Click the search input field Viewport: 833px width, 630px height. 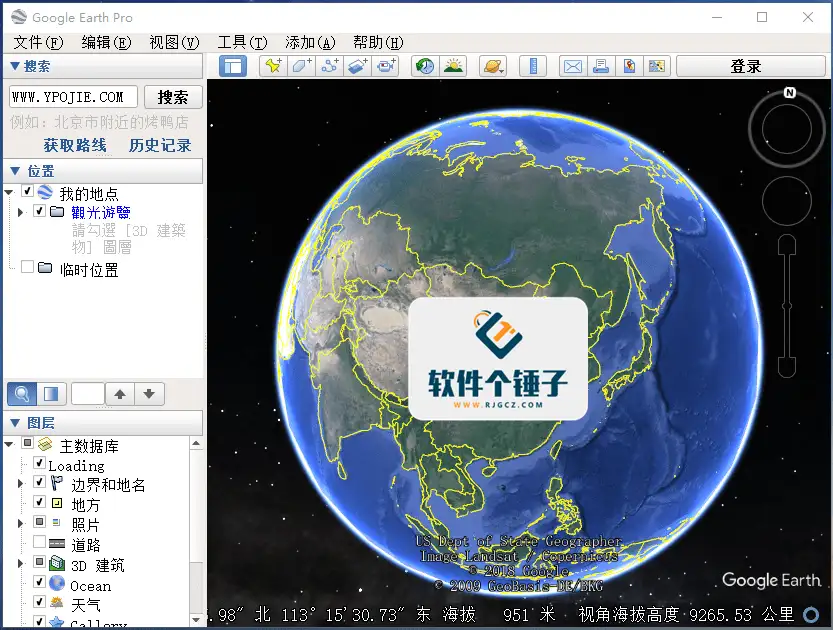point(73,97)
